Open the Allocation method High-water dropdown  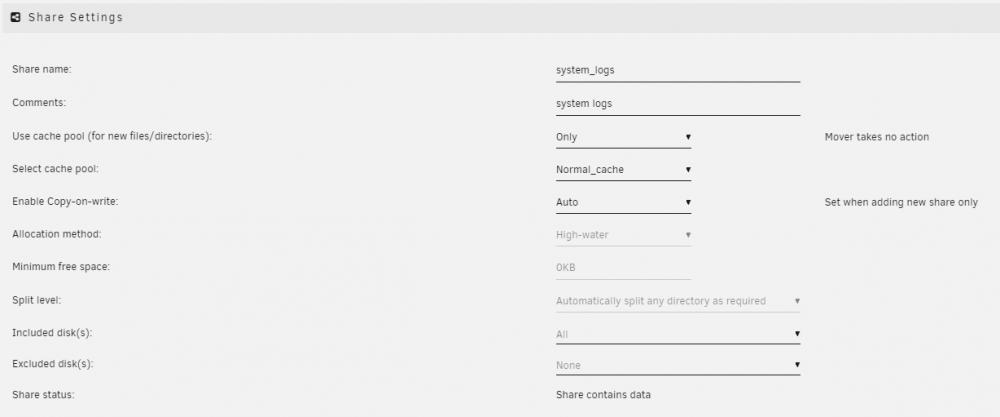(x=624, y=235)
